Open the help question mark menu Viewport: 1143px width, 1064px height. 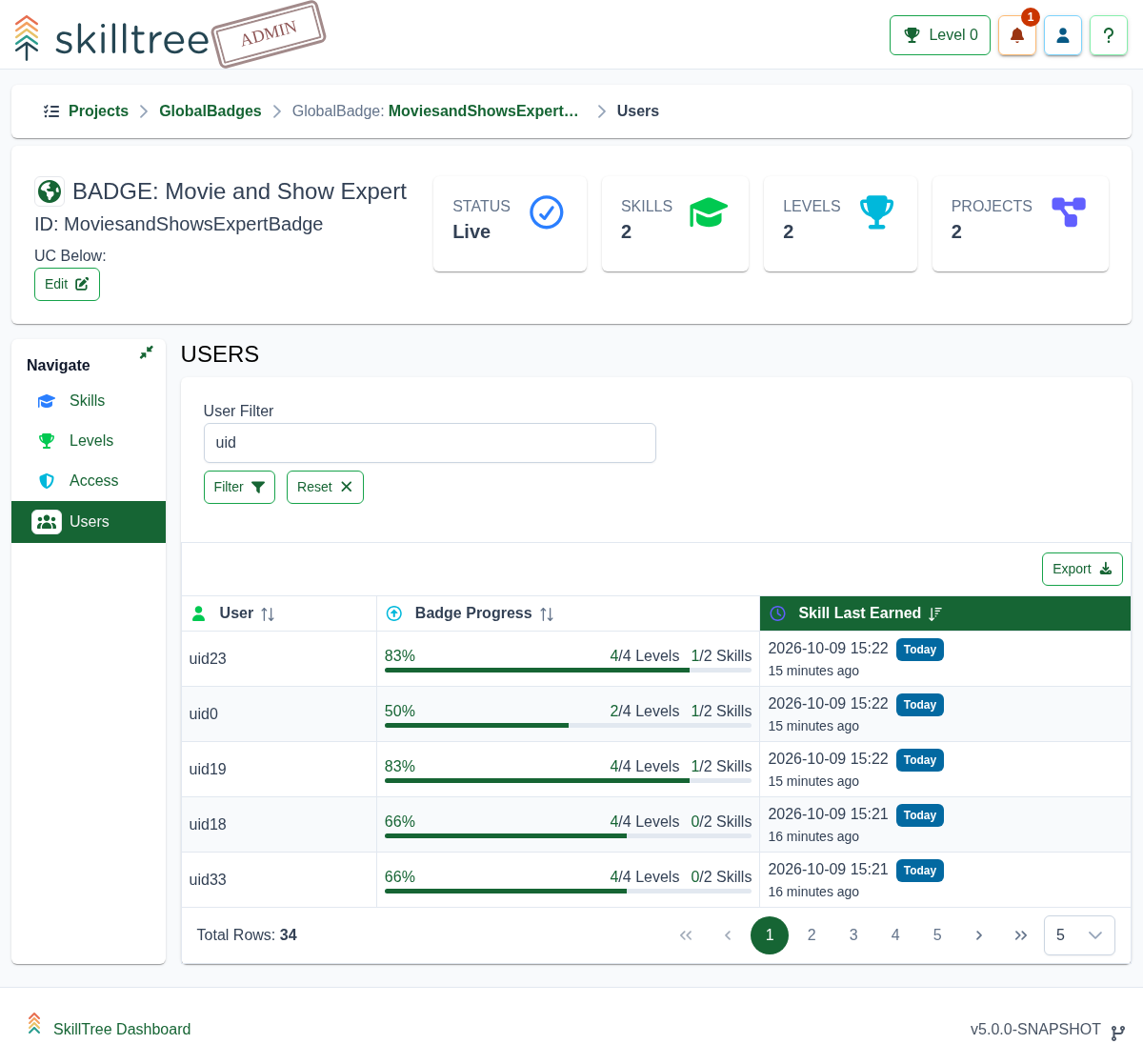pos(1109,35)
